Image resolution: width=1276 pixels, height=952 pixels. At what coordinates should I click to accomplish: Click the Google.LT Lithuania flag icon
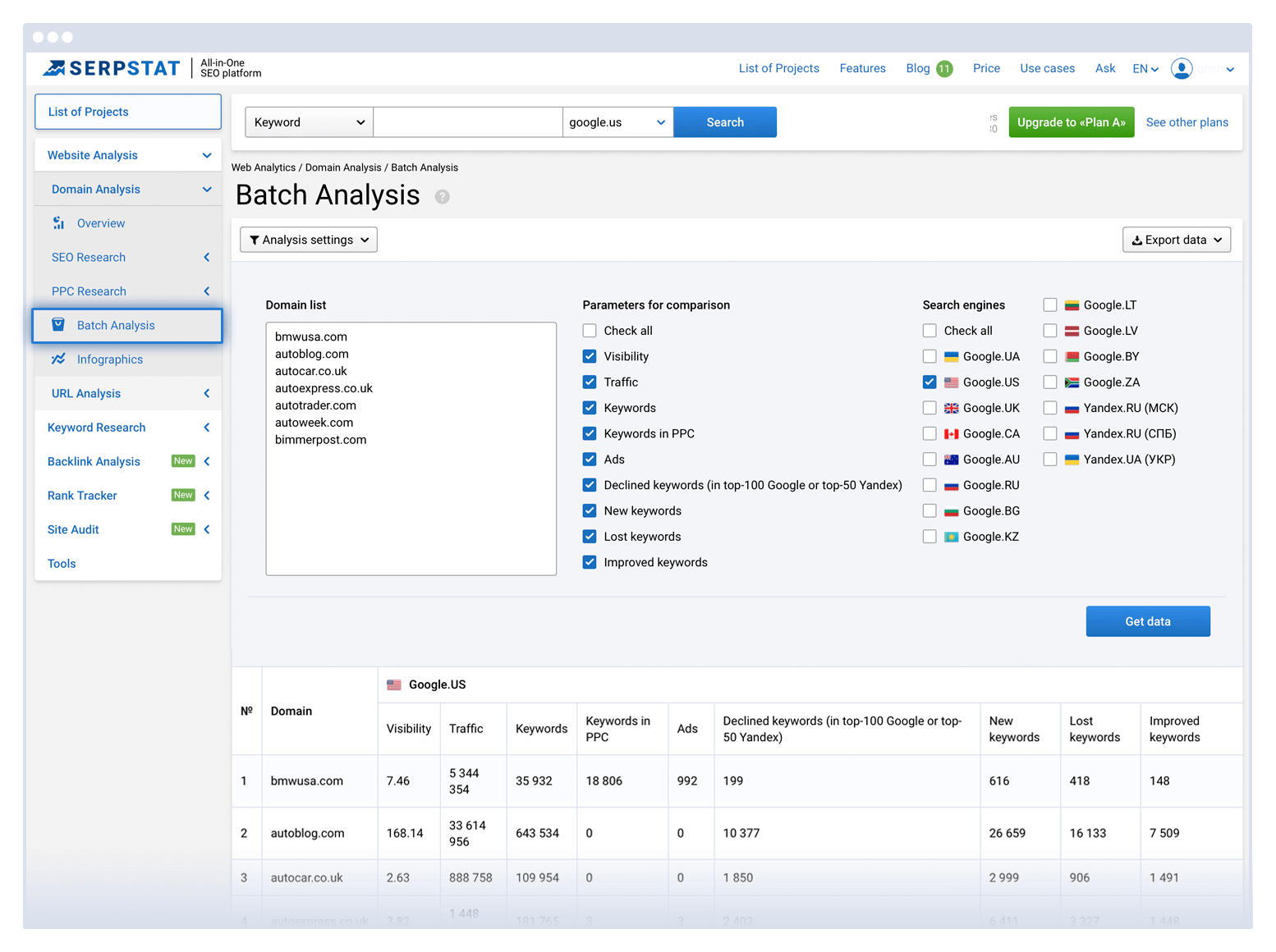[x=1072, y=305]
